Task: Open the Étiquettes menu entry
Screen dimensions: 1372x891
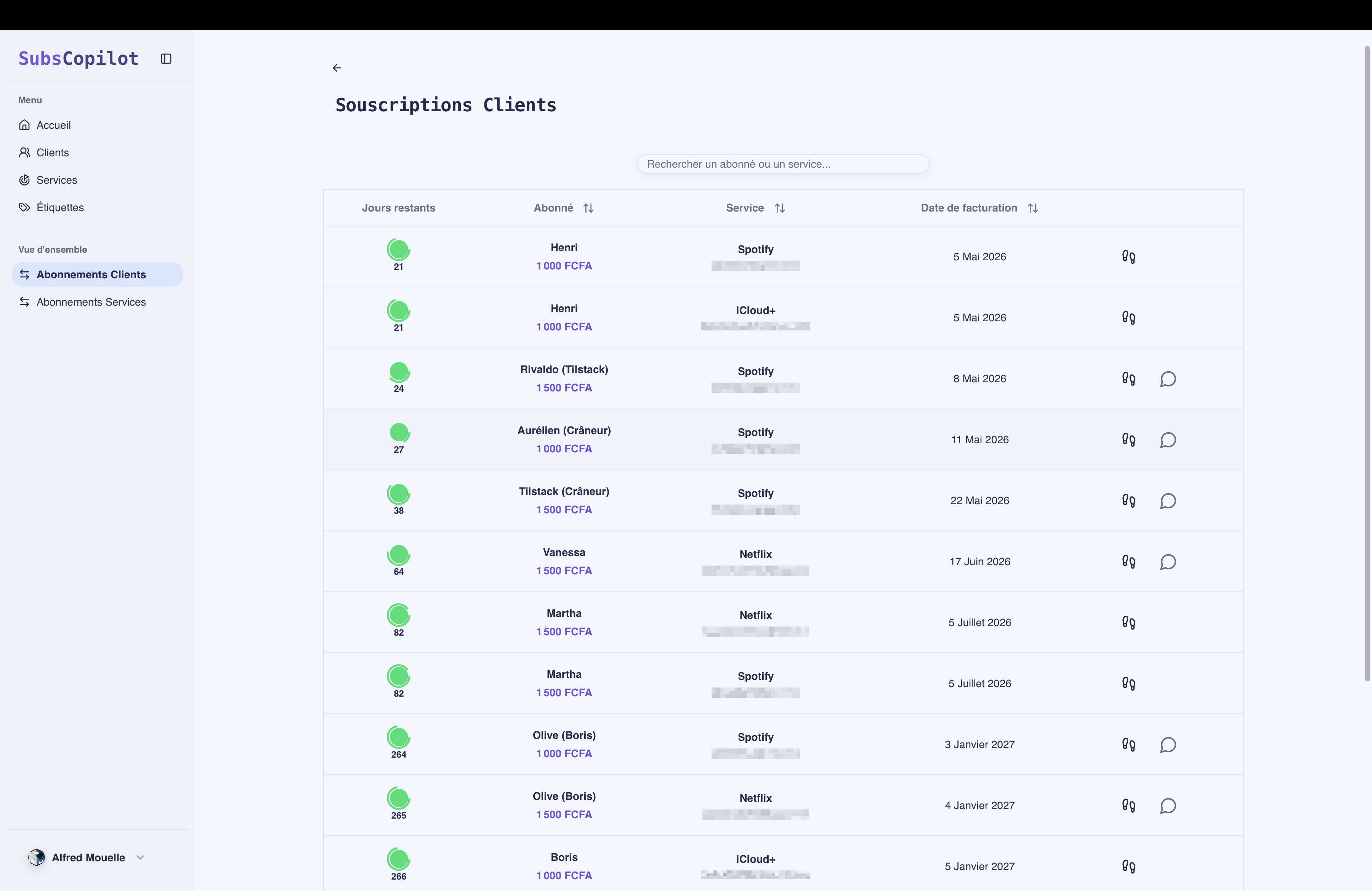Action: click(x=60, y=207)
